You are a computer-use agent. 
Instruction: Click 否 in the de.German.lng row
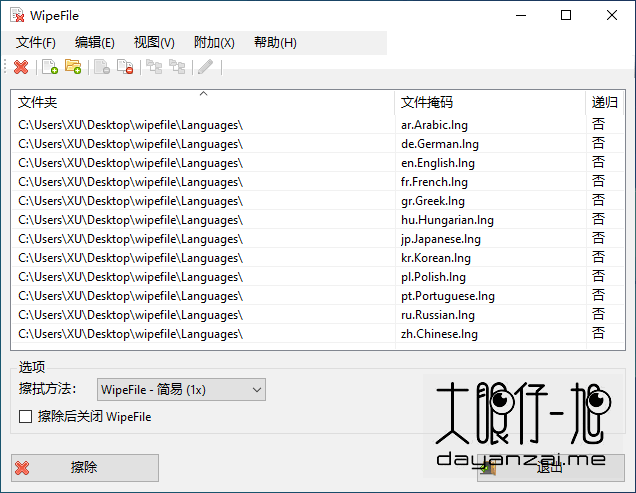coord(598,143)
